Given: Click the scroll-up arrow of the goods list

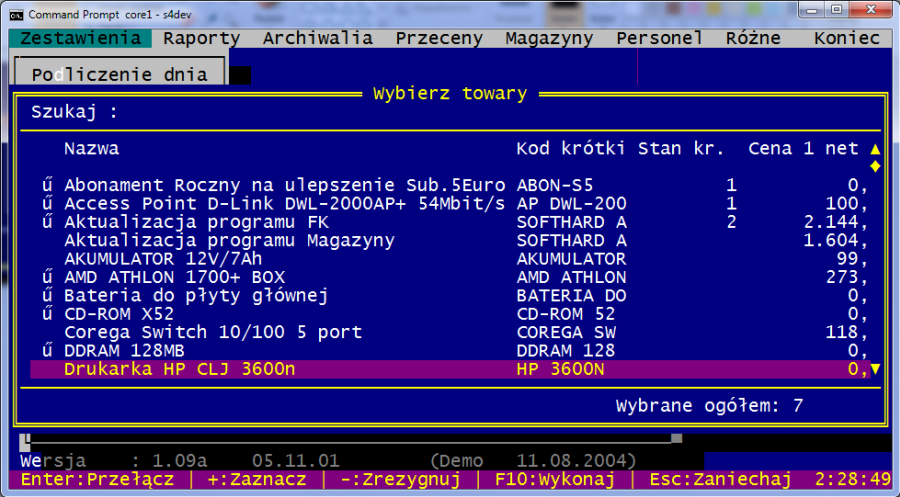Looking at the screenshot, I should click(x=875, y=149).
